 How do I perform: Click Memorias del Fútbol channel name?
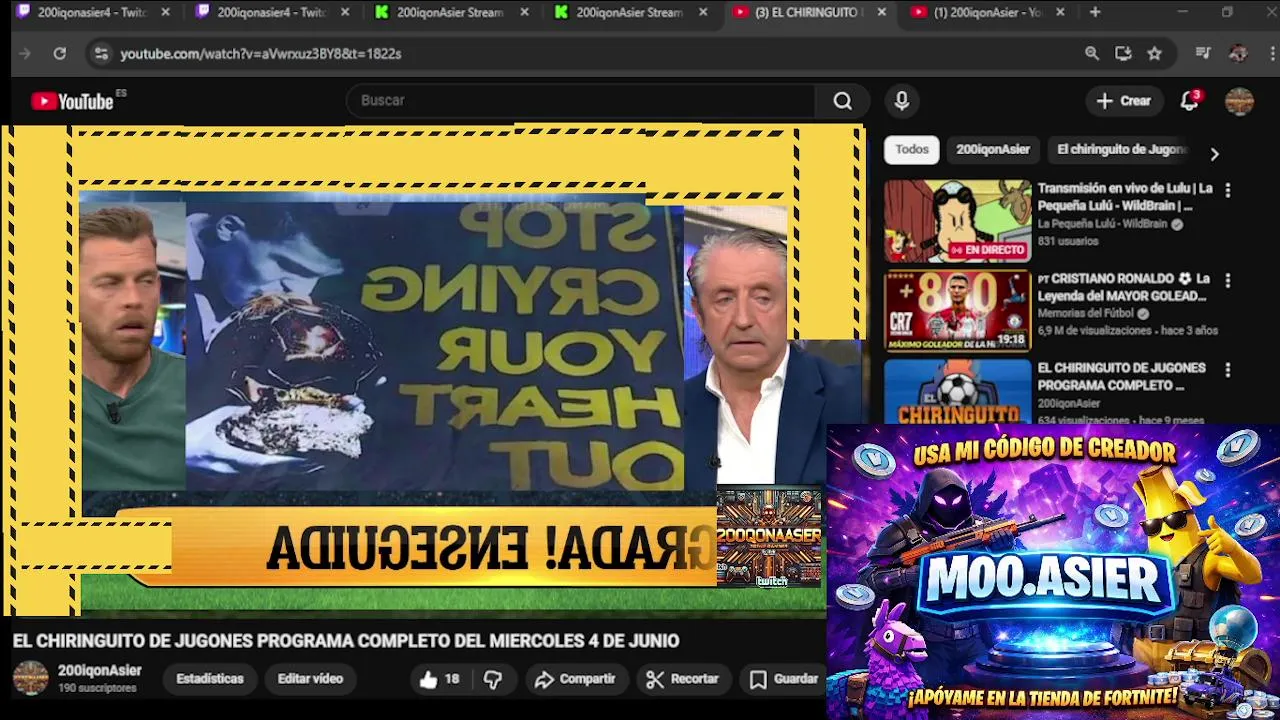click(1087, 314)
